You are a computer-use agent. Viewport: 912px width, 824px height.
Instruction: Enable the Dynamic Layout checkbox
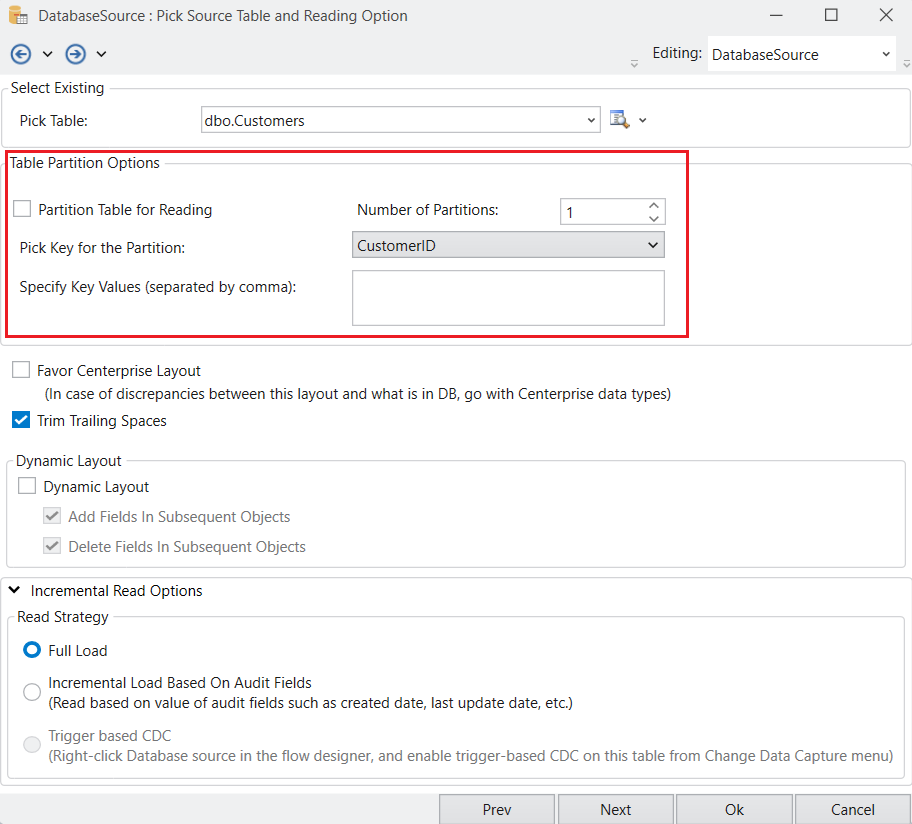tap(27, 487)
